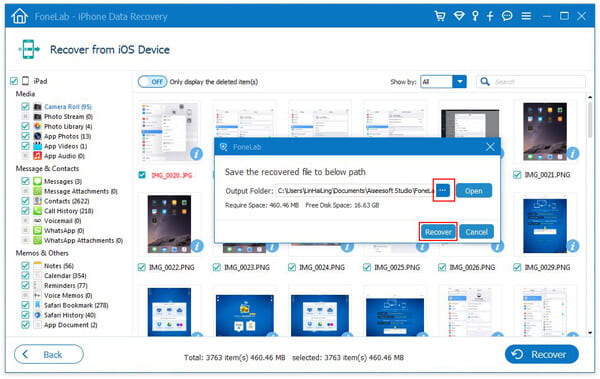The image size is (600, 379).
Task: Open the hamburger menu icon
Action: [x=526, y=16]
